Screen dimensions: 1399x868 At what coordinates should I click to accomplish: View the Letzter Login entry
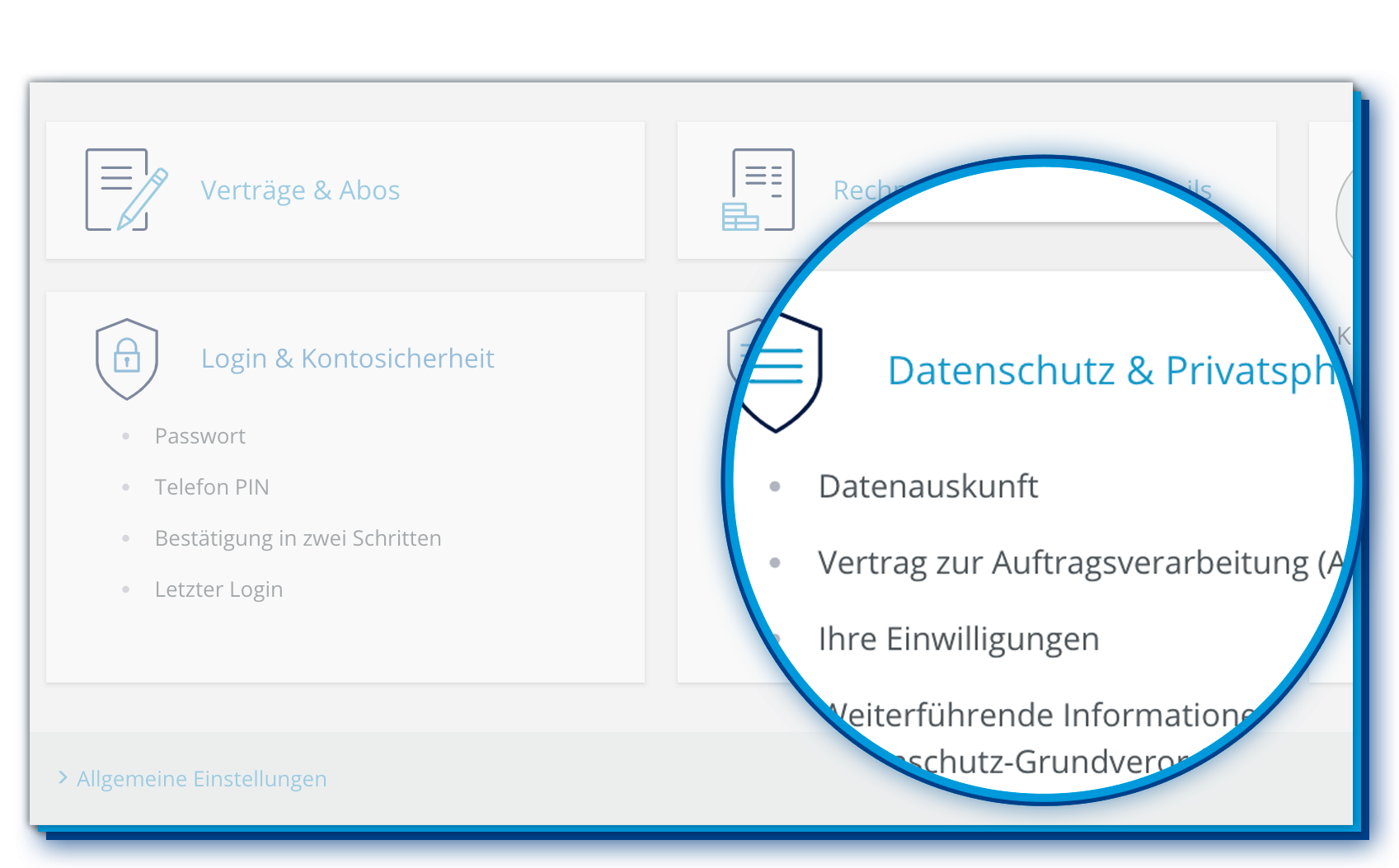coord(218,589)
